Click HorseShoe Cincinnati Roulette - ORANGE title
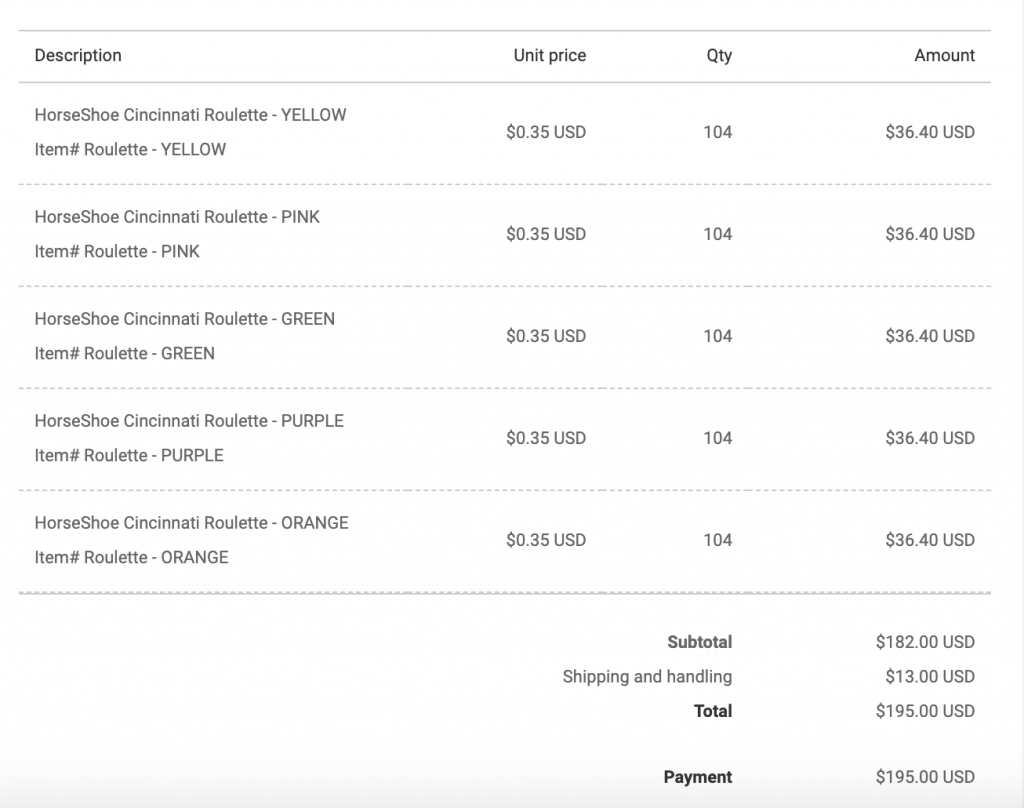The image size is (1024, 808). coord(191,523)
